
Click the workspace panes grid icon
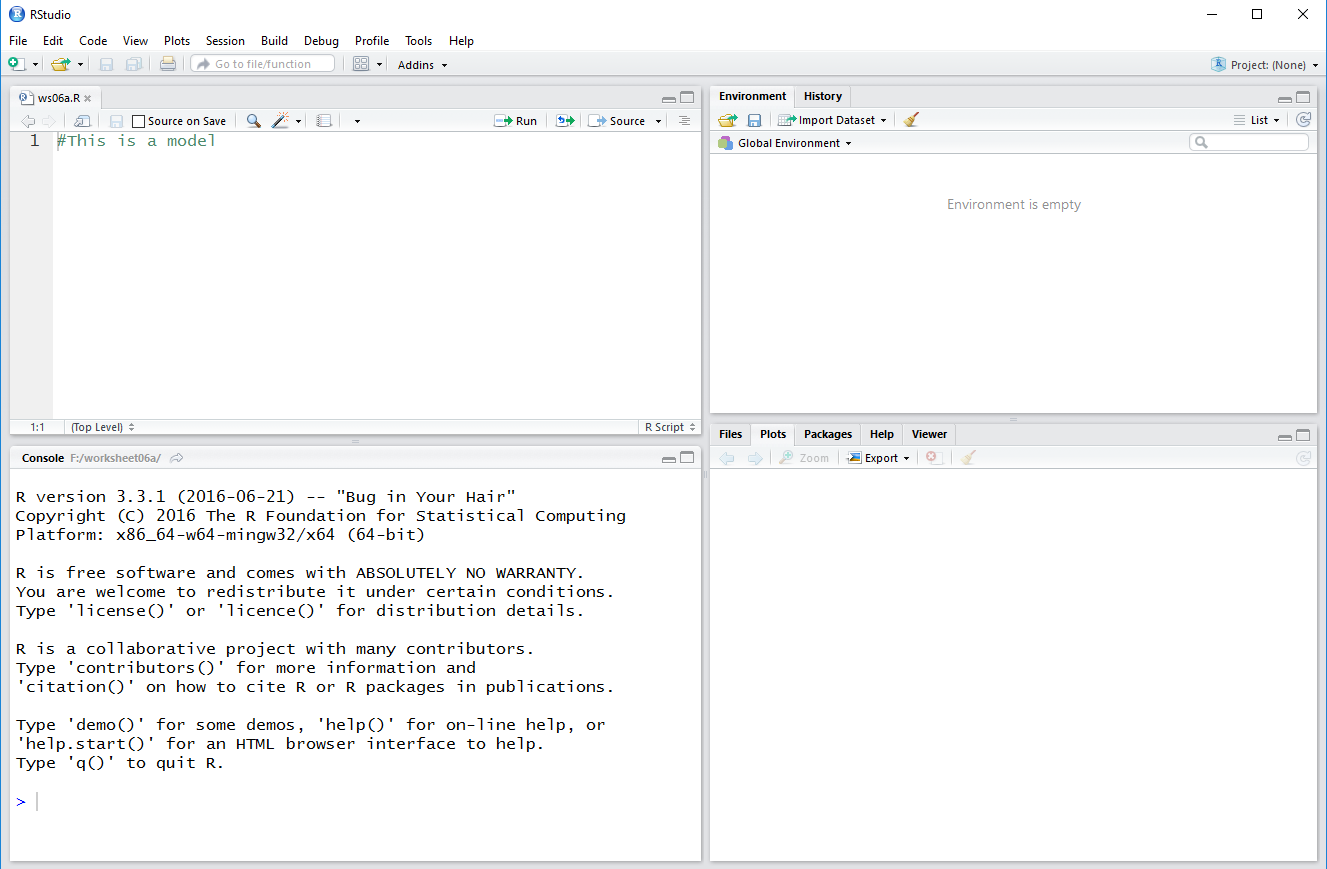[x=361, y=64]
